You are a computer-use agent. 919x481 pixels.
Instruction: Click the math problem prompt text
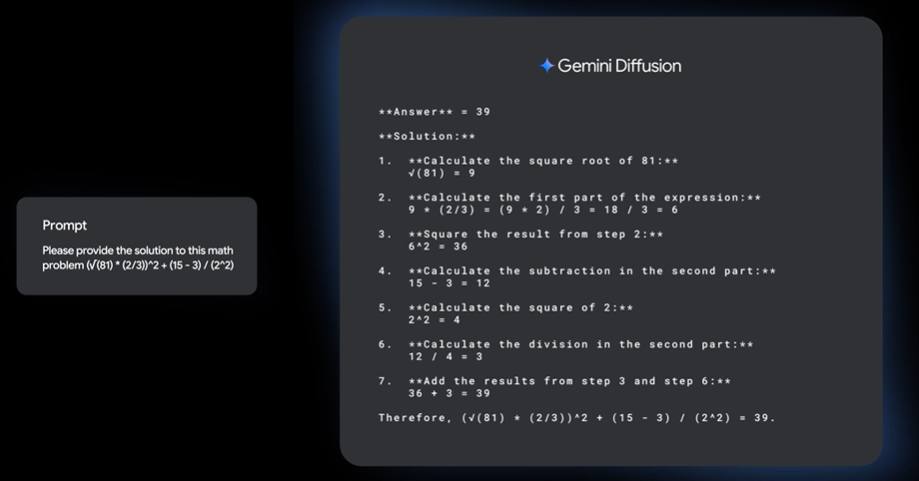tap(137, 257)
